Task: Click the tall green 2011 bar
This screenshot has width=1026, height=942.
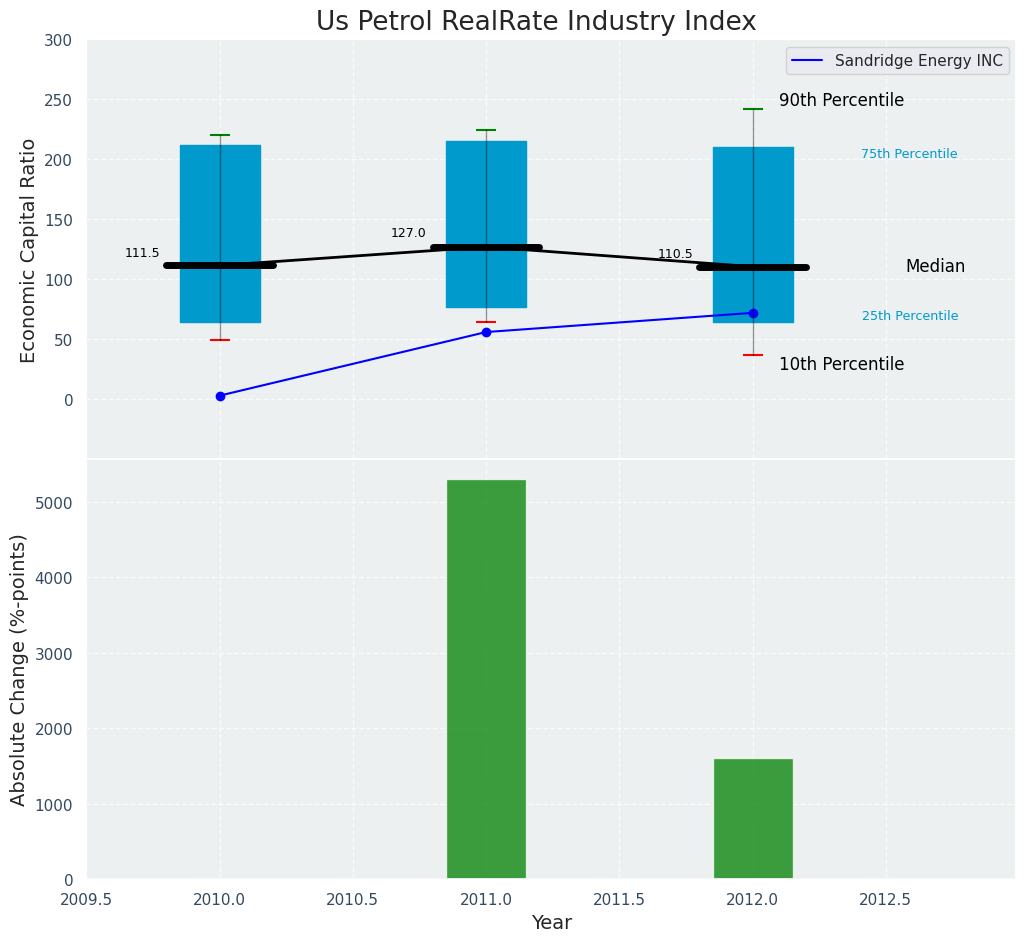Action: point(486,680)
